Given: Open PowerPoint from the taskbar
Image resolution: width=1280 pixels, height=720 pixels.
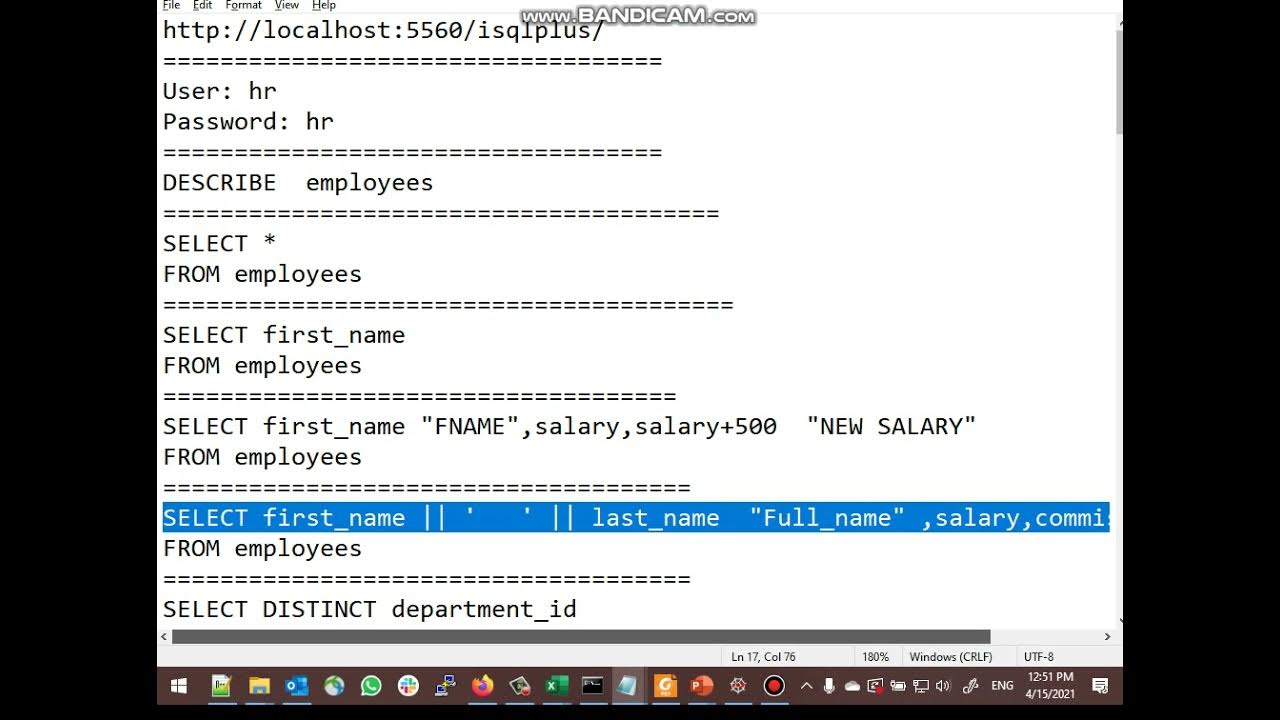Looking at the screenshot, I should click(702, 686).
